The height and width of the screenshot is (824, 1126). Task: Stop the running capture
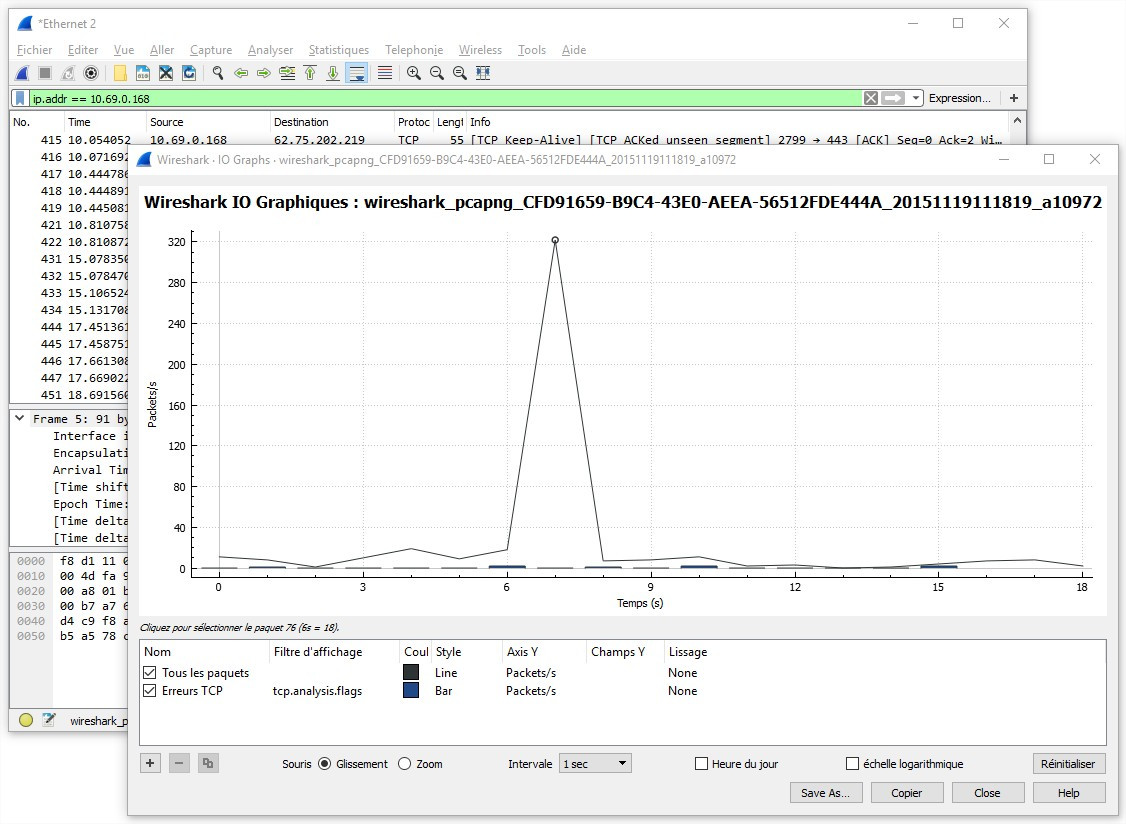pos(45,72)
